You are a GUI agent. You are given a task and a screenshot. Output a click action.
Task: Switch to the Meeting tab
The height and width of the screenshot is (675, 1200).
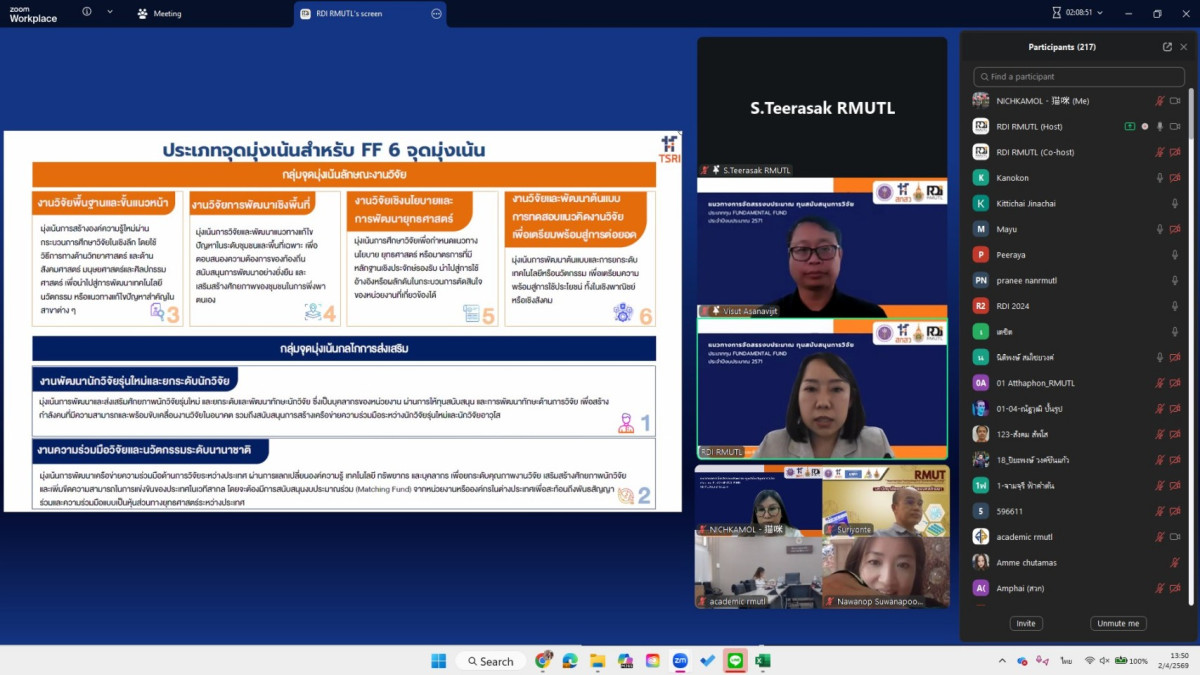click(x=160, y=14)
